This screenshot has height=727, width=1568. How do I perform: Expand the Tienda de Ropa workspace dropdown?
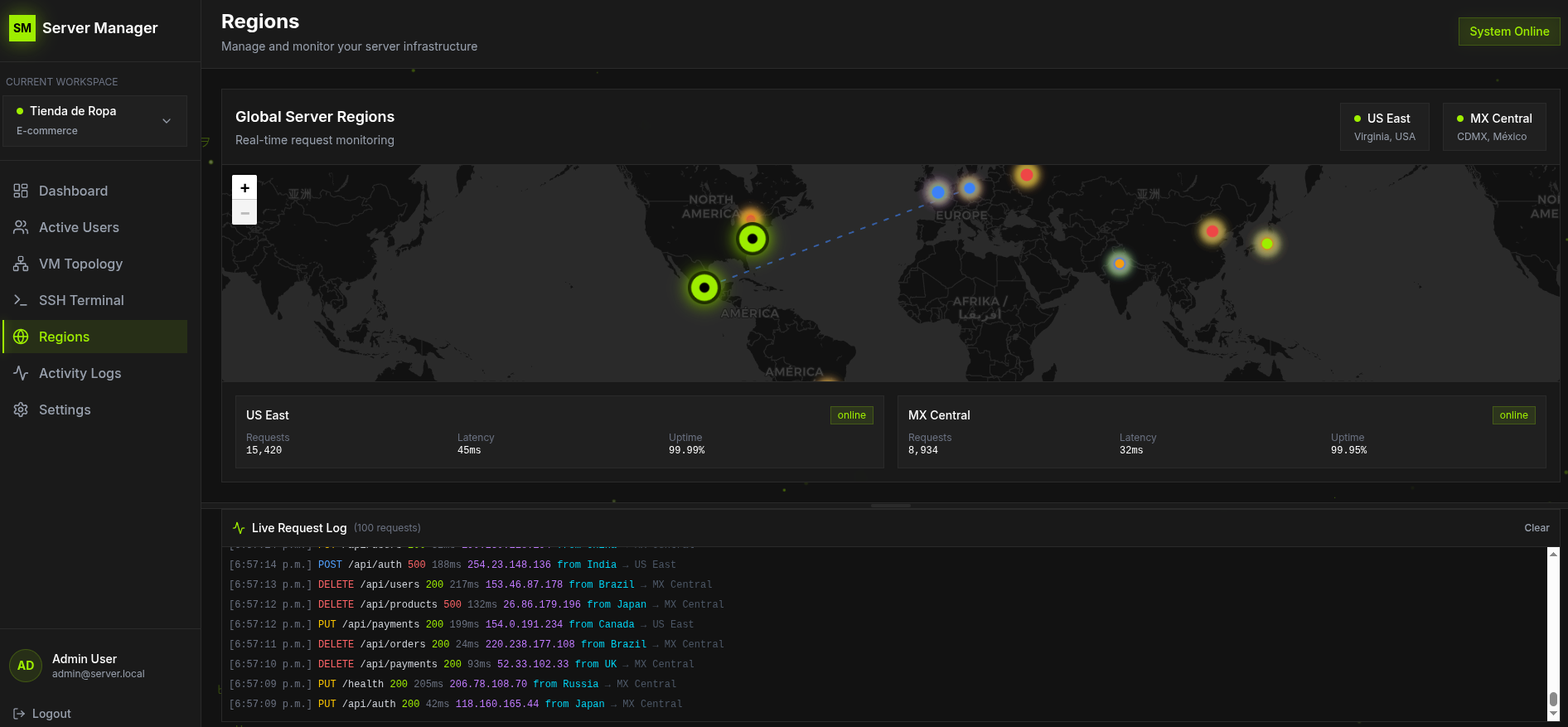tap(94, 121)
